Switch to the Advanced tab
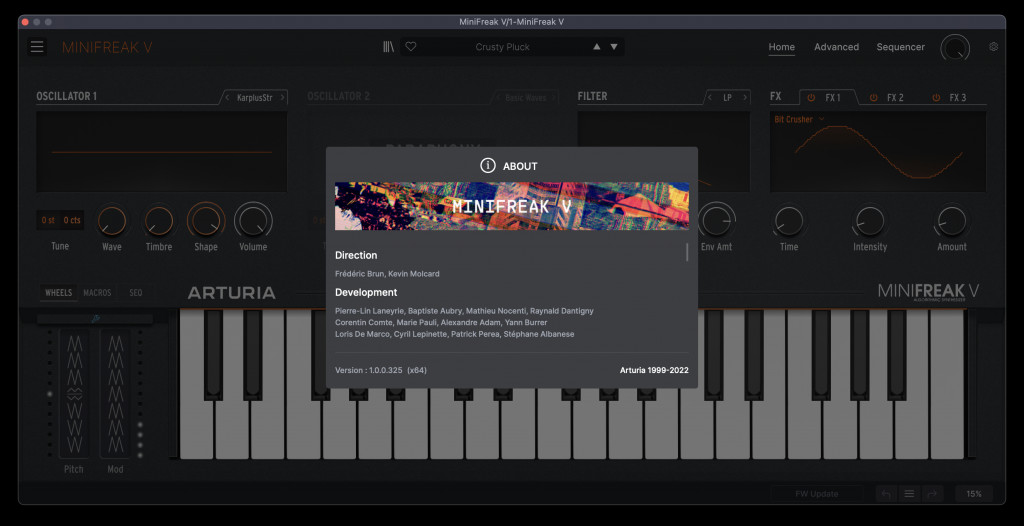The image size is (1024, 526). [x=837, y=47]
